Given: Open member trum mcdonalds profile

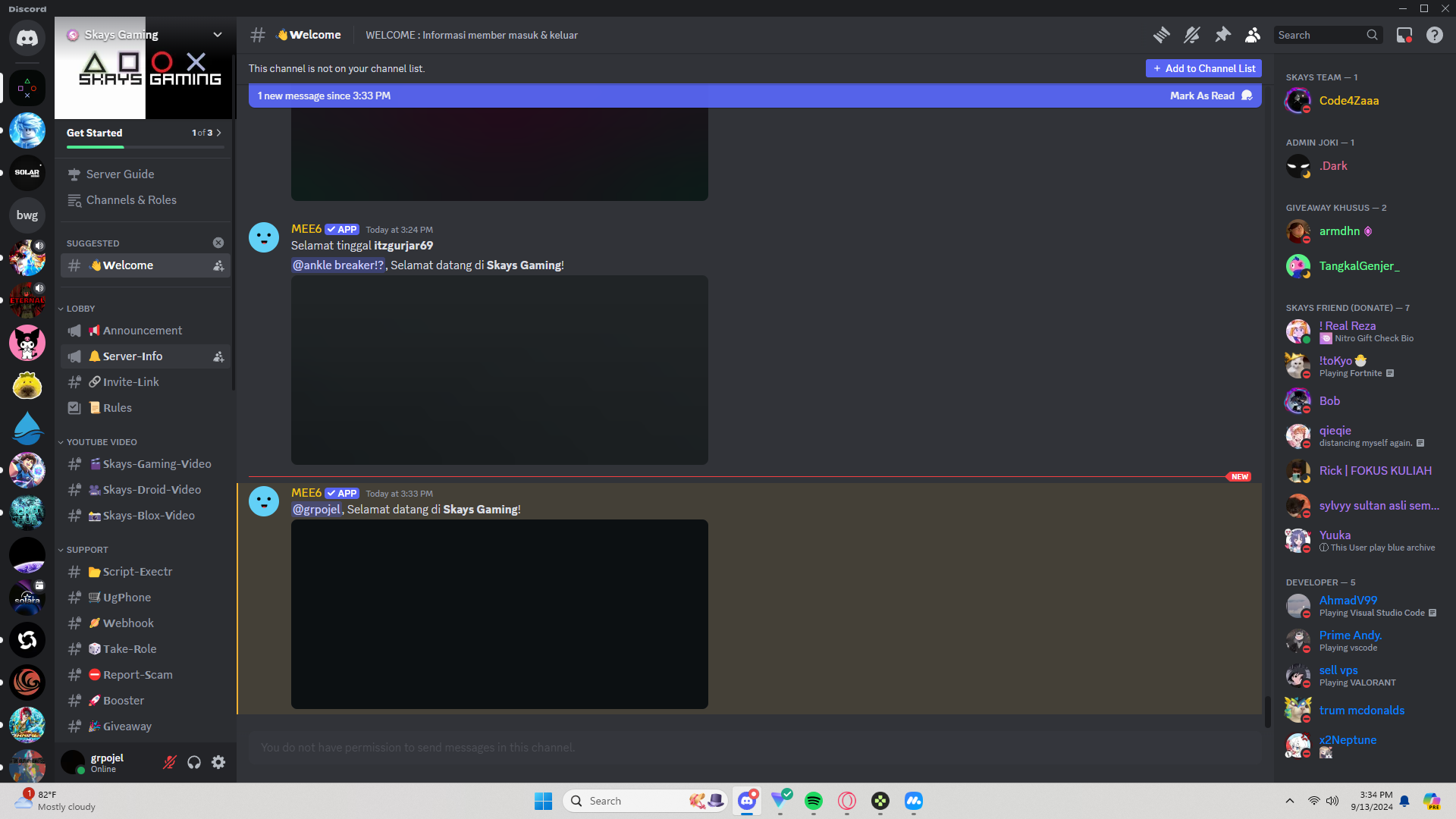Looking at the screenshot, I should pos(1363,711).
